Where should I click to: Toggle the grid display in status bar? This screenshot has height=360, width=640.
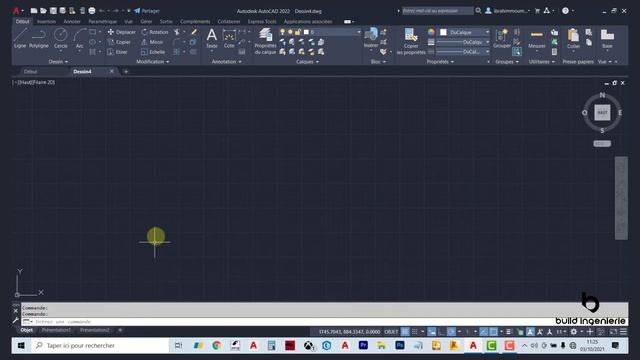click(x=405, y=332)
